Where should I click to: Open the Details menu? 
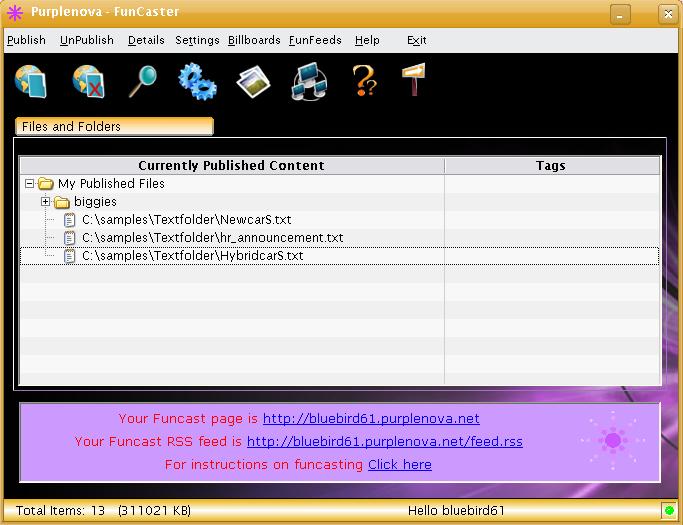pyautogui.click(x=146, y=40)
